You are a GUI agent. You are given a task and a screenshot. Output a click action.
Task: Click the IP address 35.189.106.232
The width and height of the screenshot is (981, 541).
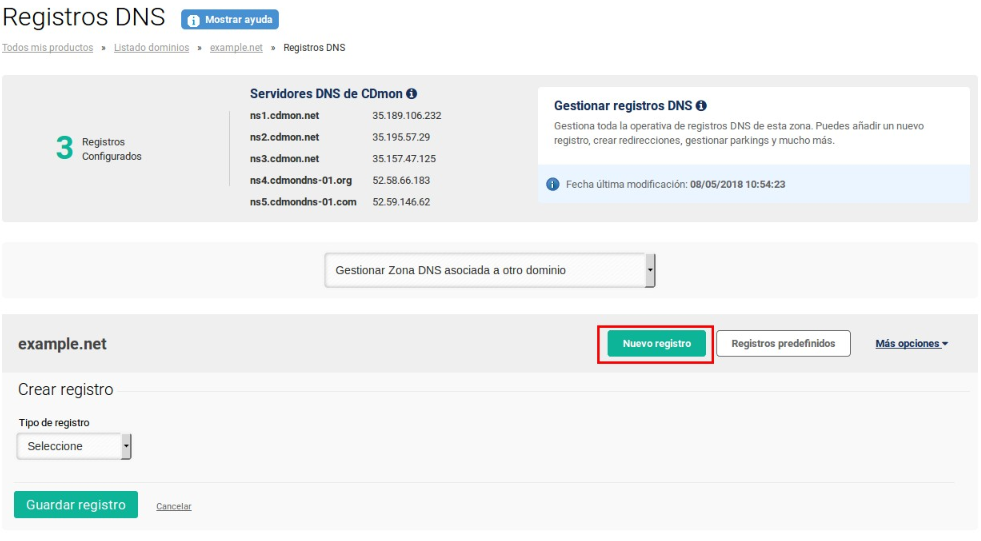(x=406, y=115)
